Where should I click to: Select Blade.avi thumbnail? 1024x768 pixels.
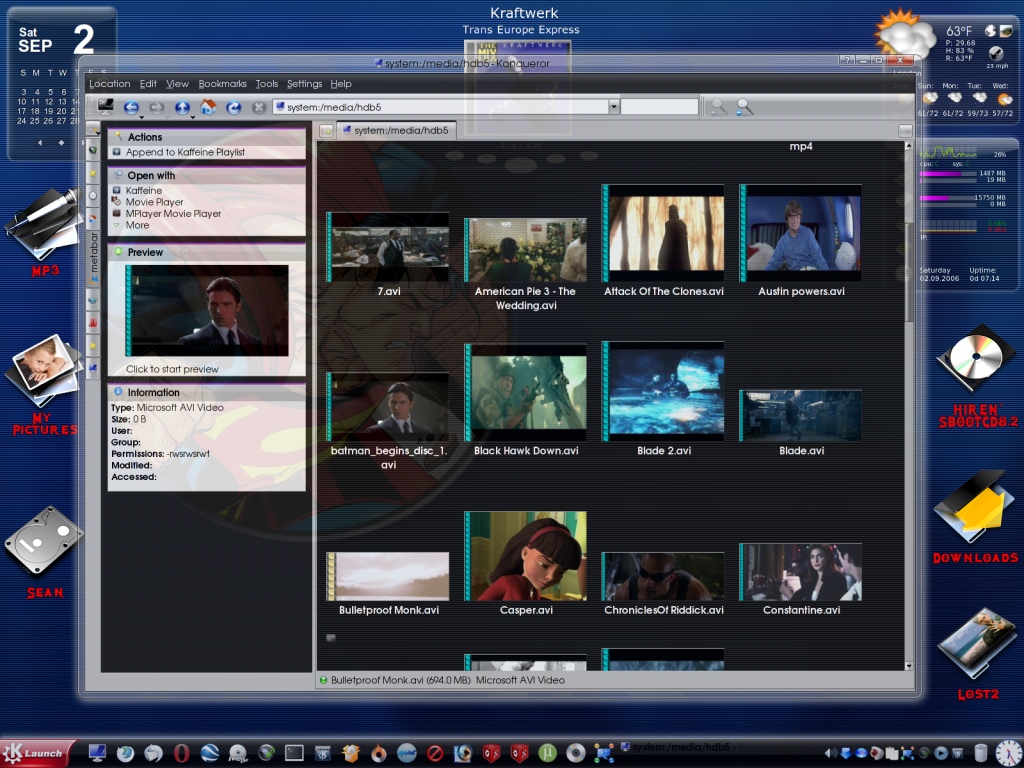801,416
